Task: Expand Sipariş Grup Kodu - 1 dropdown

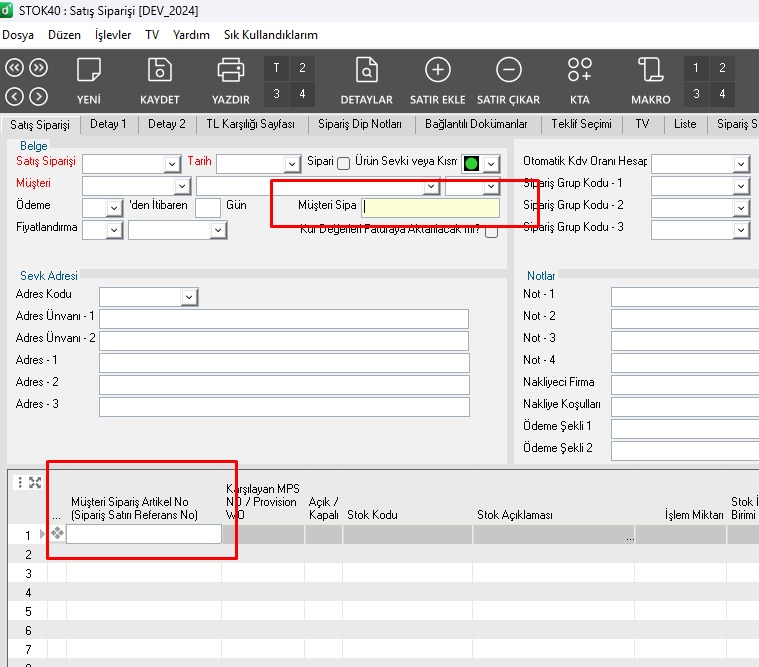Action: pyautogui.click(x=740, y=186)
